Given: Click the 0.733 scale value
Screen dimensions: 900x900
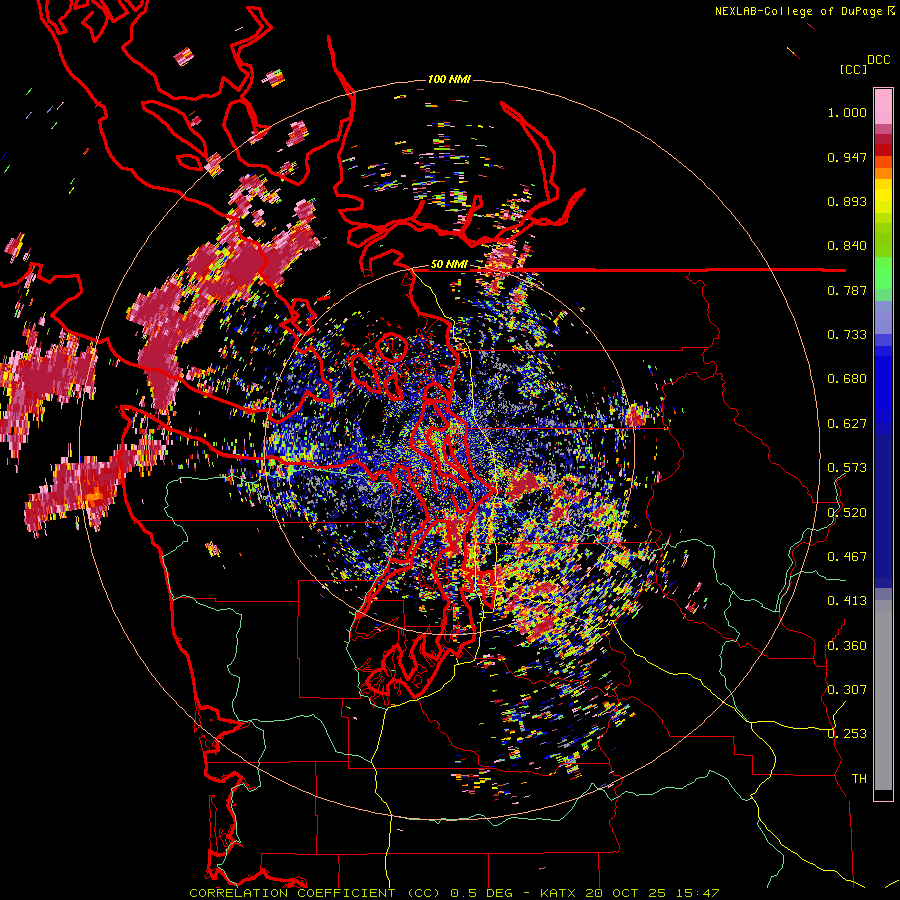Looking at the screenshot, I should (847, 335).
